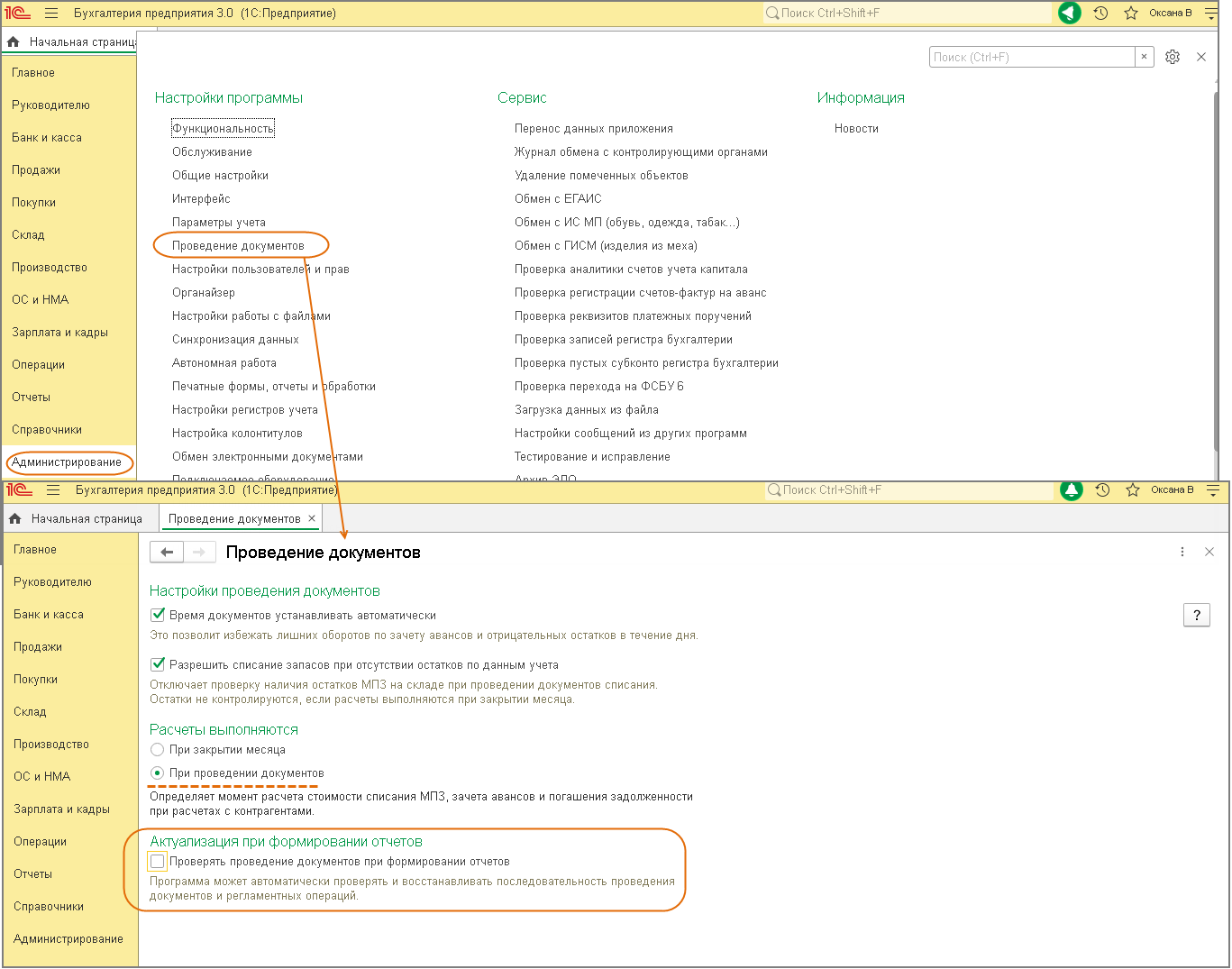Open Удаление помеченных объектов link
Screen dimensions: 1232x969
[601, 176]
